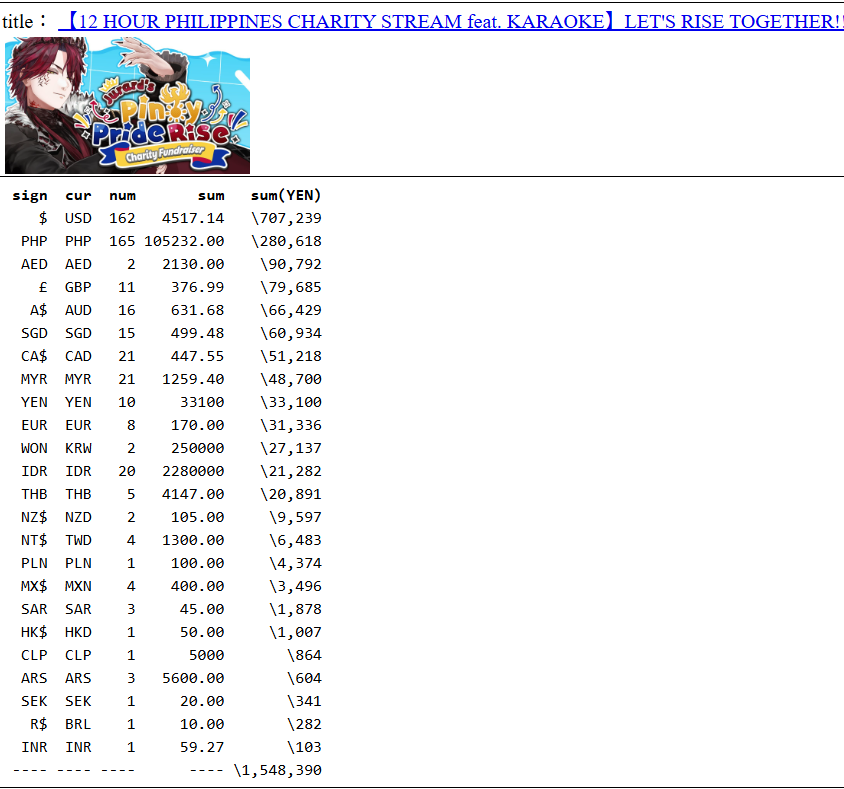This screenshot has width=844, height=789.
Task: Click the yen amount \4,374
Action: pyautogui.click(x=295, y=563)
